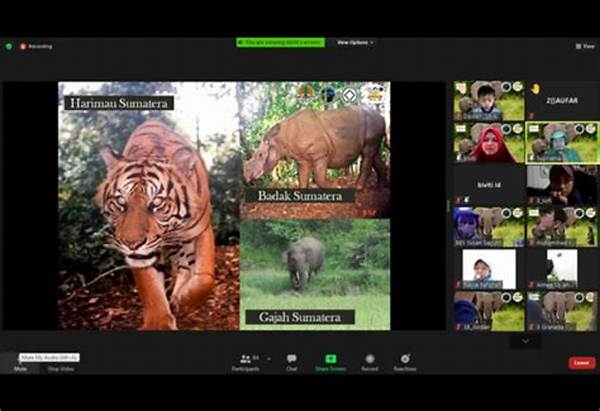Click the raised hand icon on AUFAR tile
The height and width of the screenshot is (411, 600).
[x=535, y=89]
